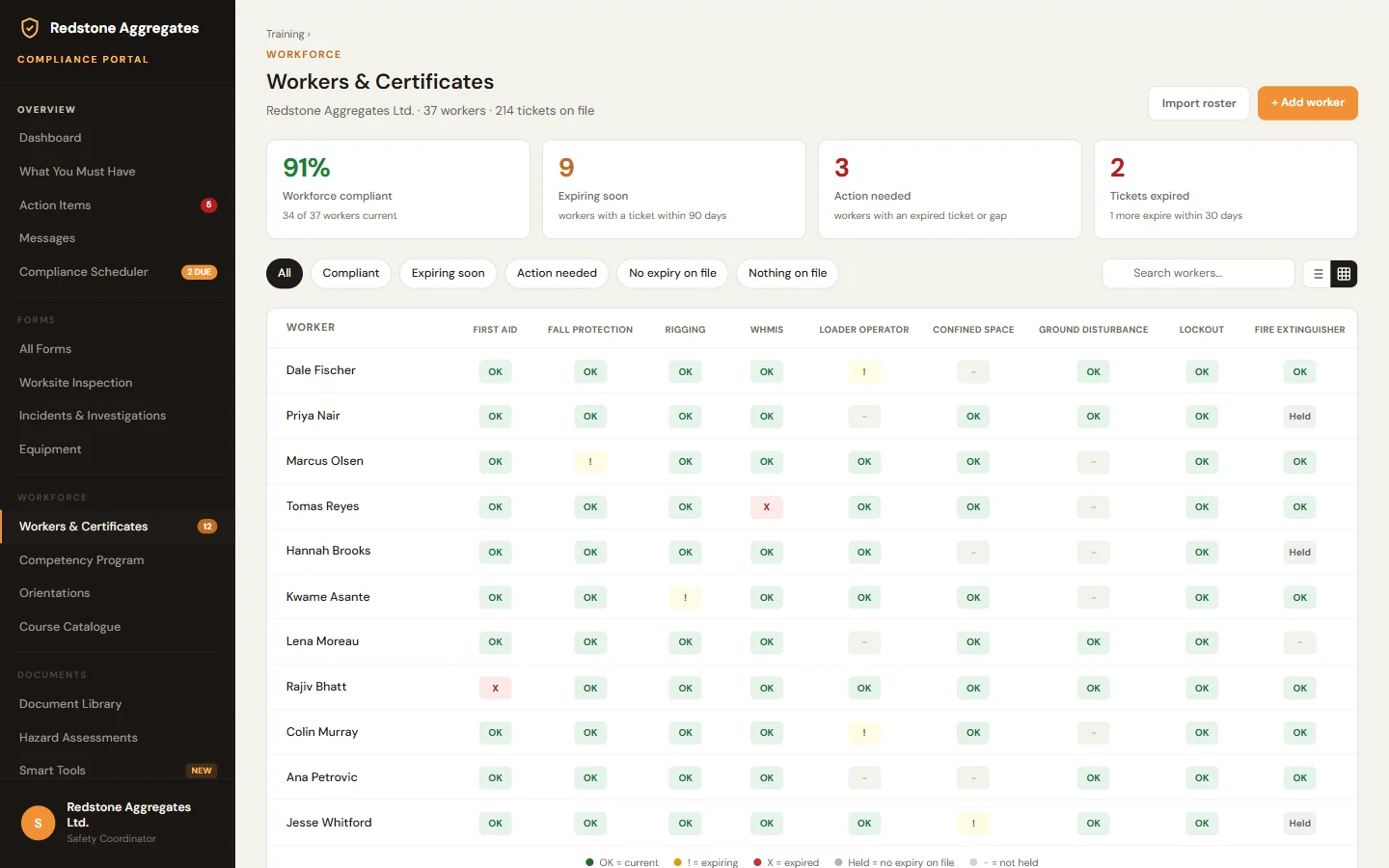Viewport: 1389px width, 868px height.
Task: Click the Action Items badge showing 5
Action: pos(208,205)
